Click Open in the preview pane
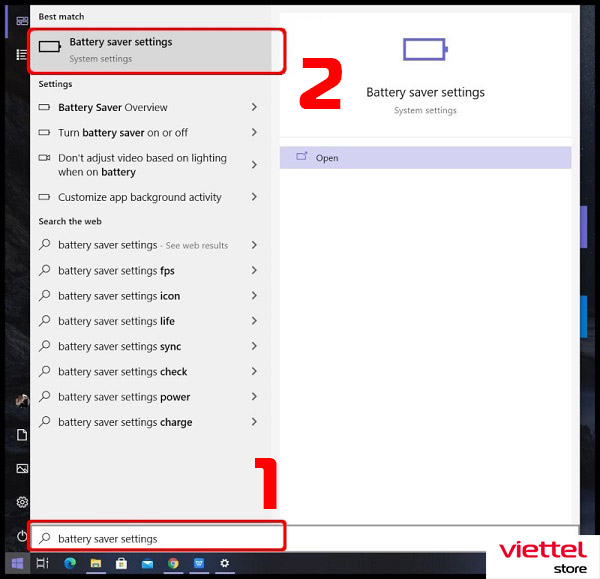The image size is (600, 579). tap(426, 158)
